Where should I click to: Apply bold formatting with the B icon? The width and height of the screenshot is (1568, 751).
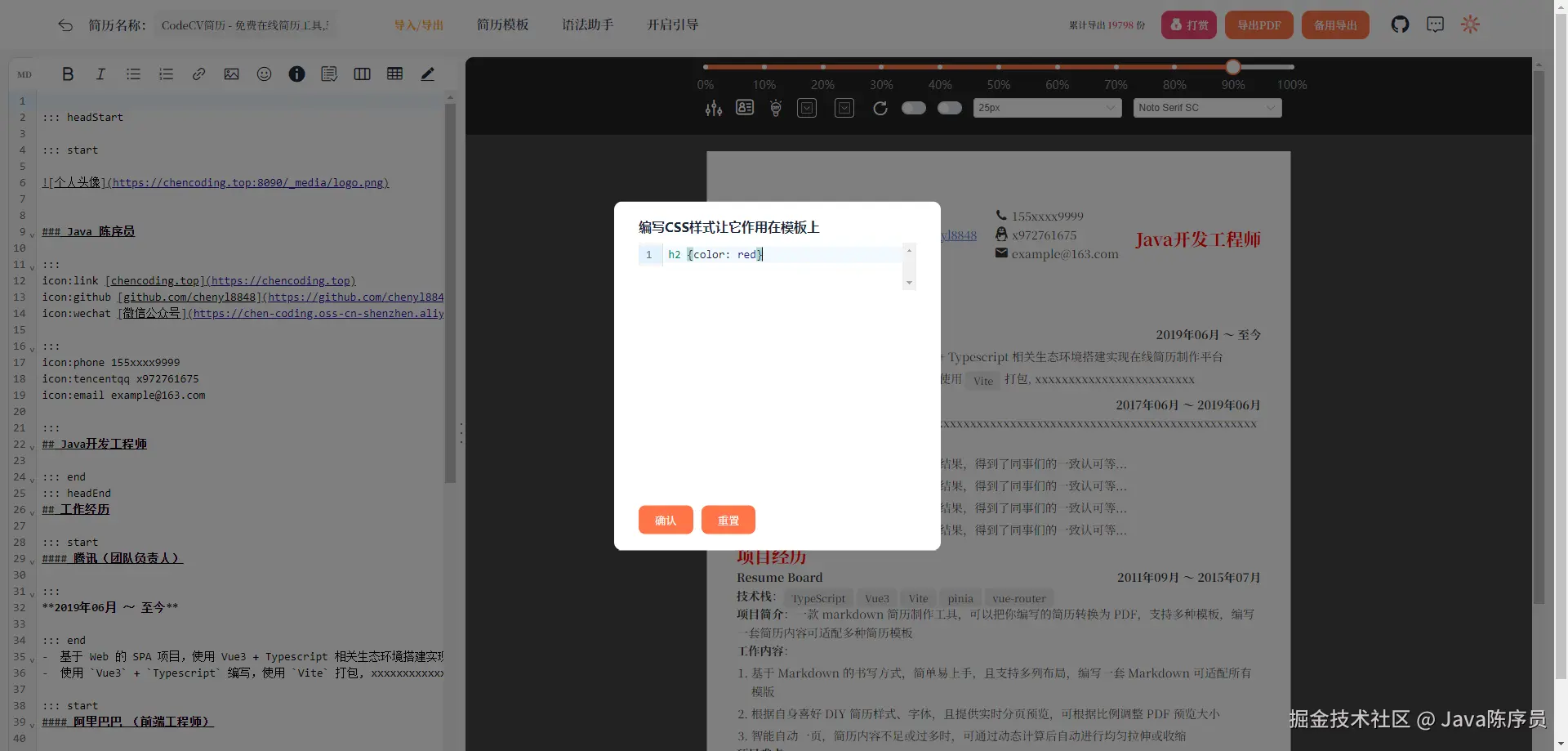(68, 74)
